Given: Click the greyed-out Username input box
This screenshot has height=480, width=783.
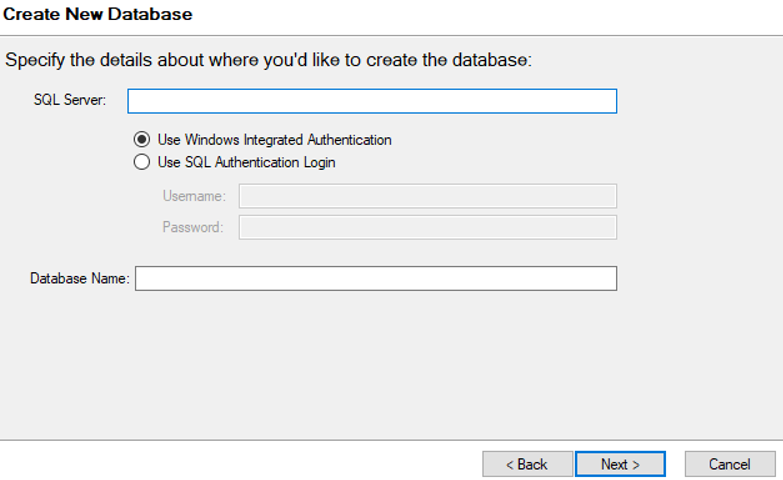Looking at the screenshot, I should (x=427, y=196).
